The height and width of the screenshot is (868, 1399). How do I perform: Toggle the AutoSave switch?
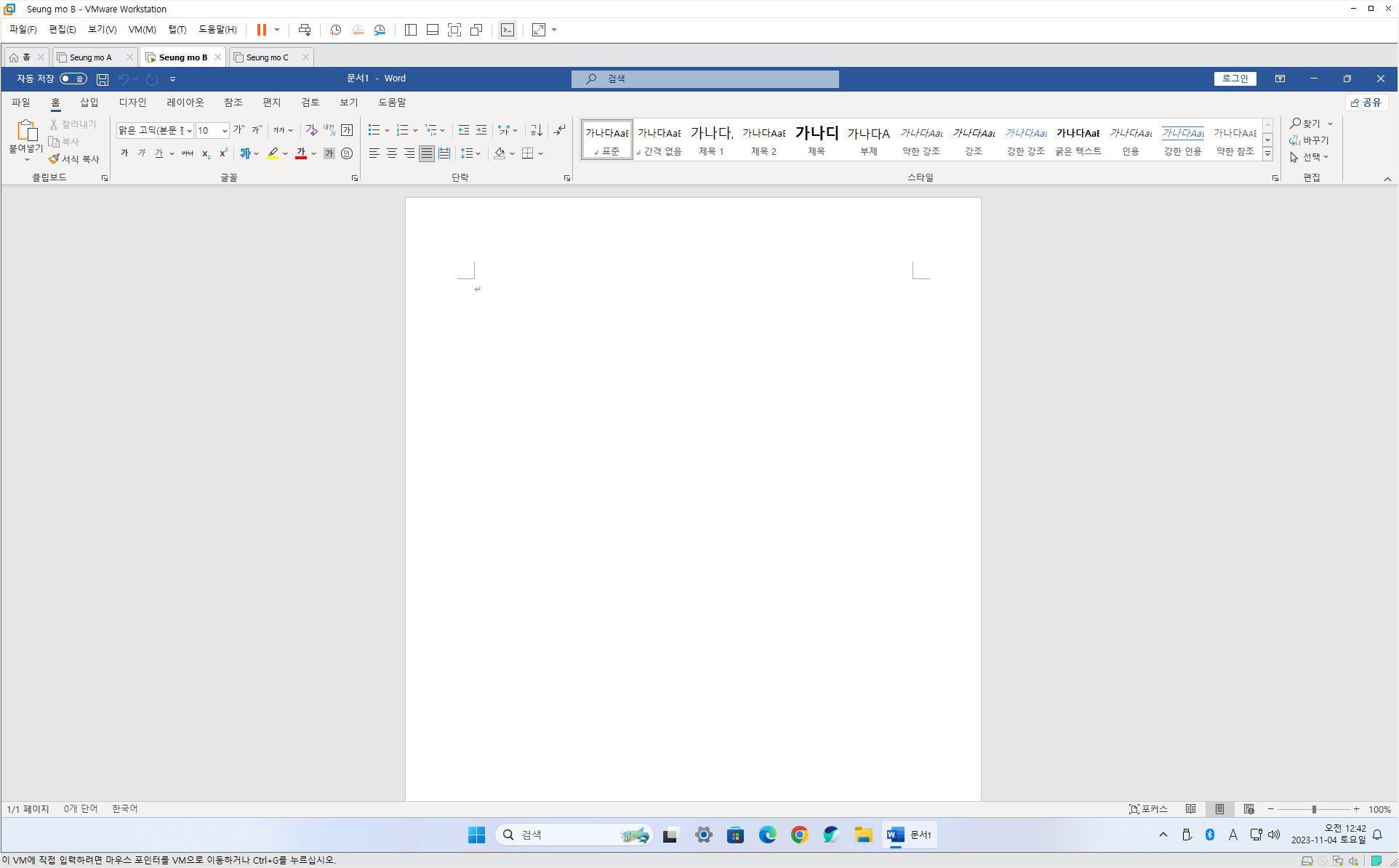coord(73,79)
